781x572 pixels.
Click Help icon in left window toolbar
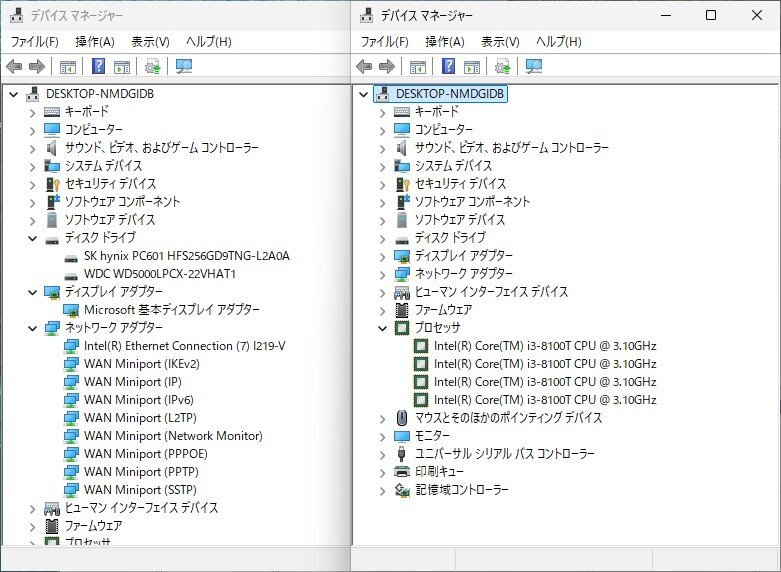pyautogui.click(x=99, y=66)
